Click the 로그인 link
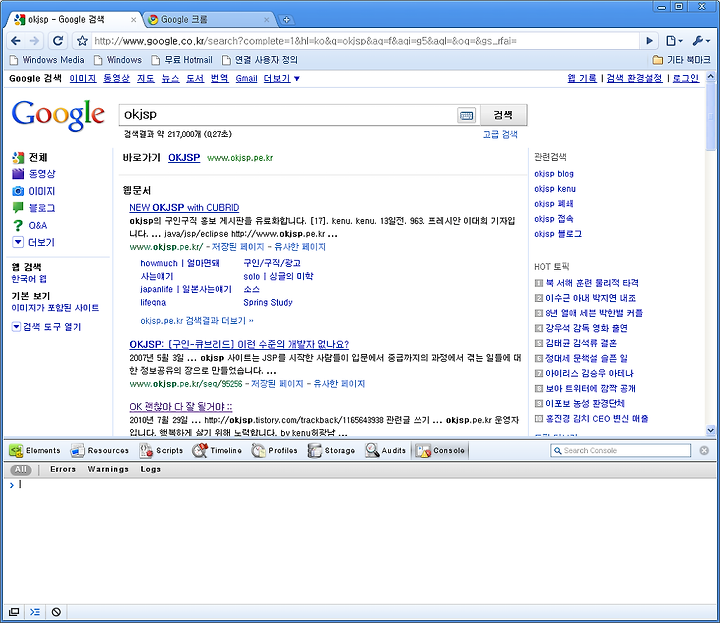This screenshot has width=720, height=623. 686,79
